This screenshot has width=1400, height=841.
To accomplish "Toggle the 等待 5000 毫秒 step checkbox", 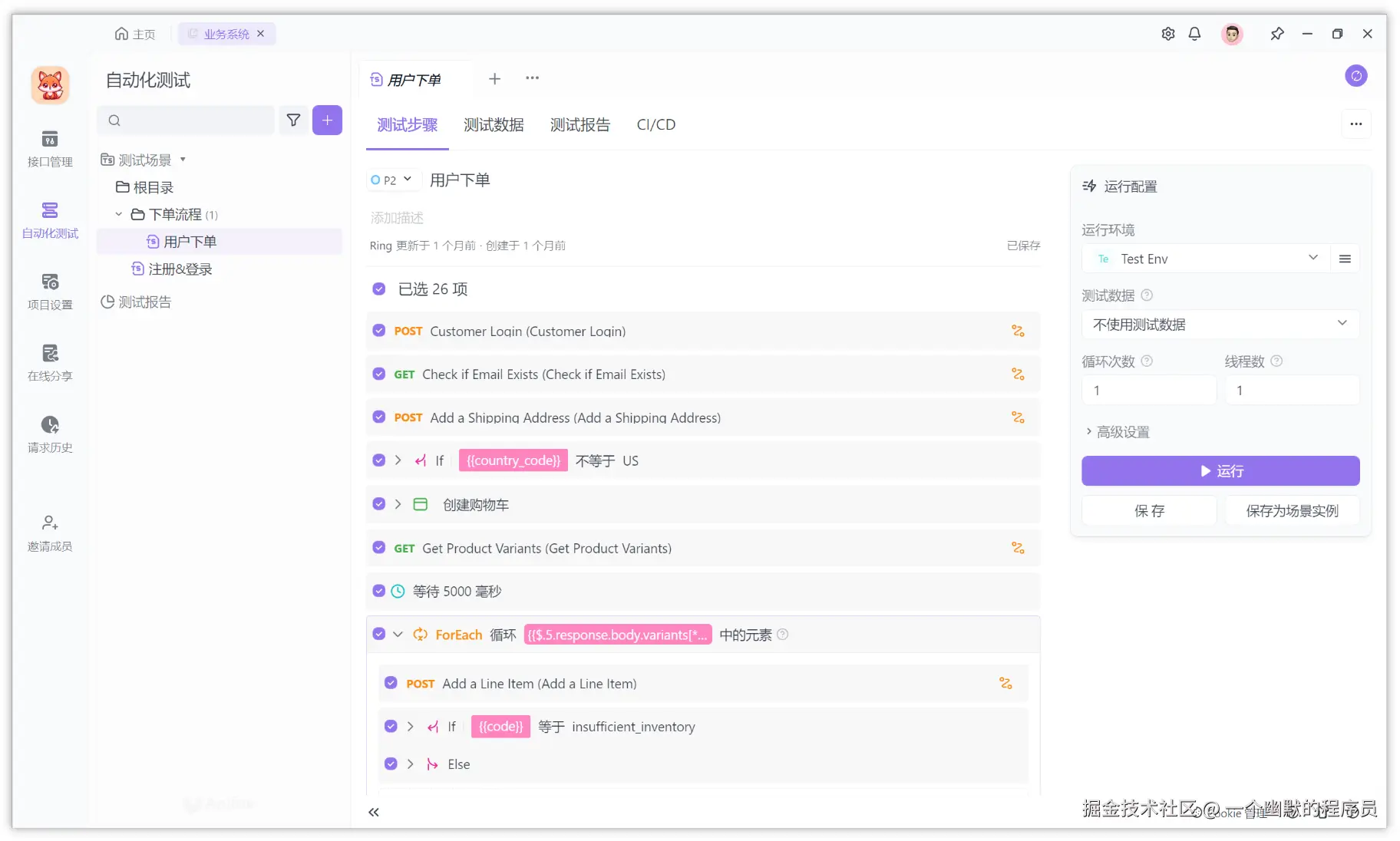I will [x=378, y=591].
